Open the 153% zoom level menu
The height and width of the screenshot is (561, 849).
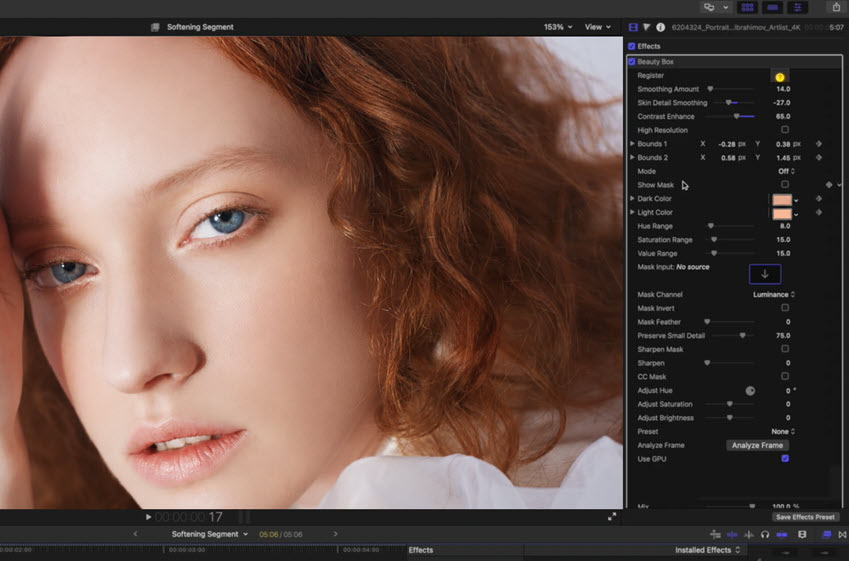558,27
